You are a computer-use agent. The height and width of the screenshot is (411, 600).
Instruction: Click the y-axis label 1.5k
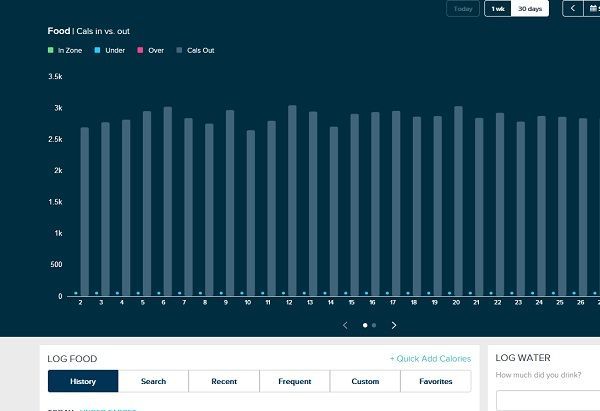55,202
